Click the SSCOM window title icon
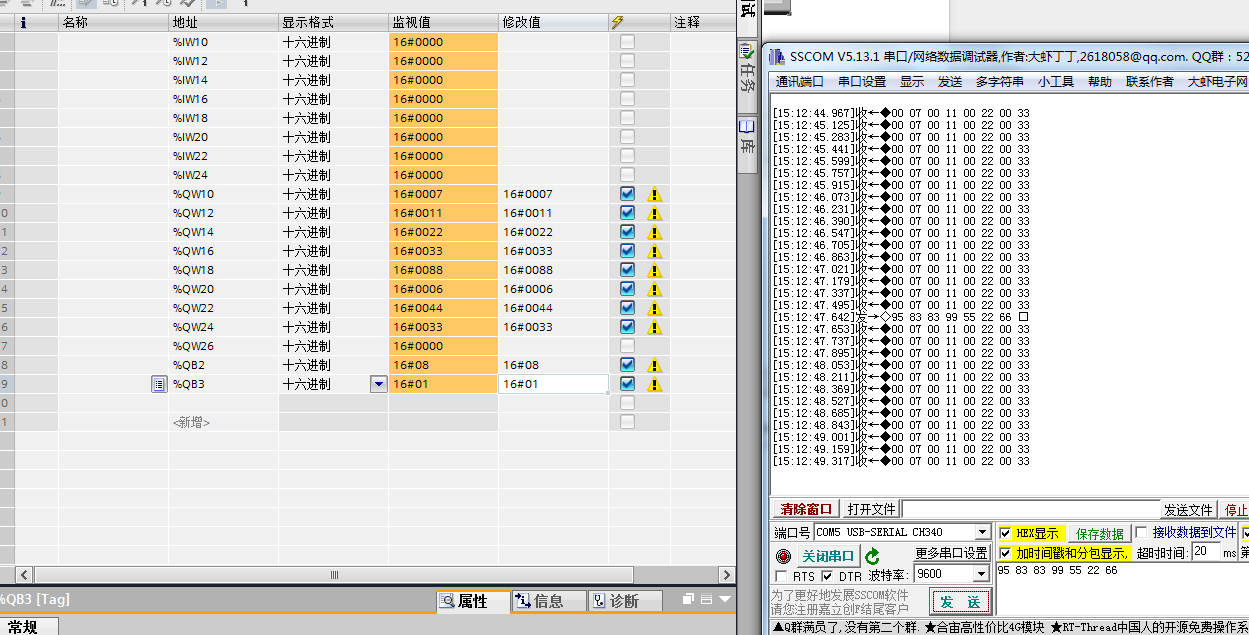Screen dimensions: 1249x635 pos(777,56)
